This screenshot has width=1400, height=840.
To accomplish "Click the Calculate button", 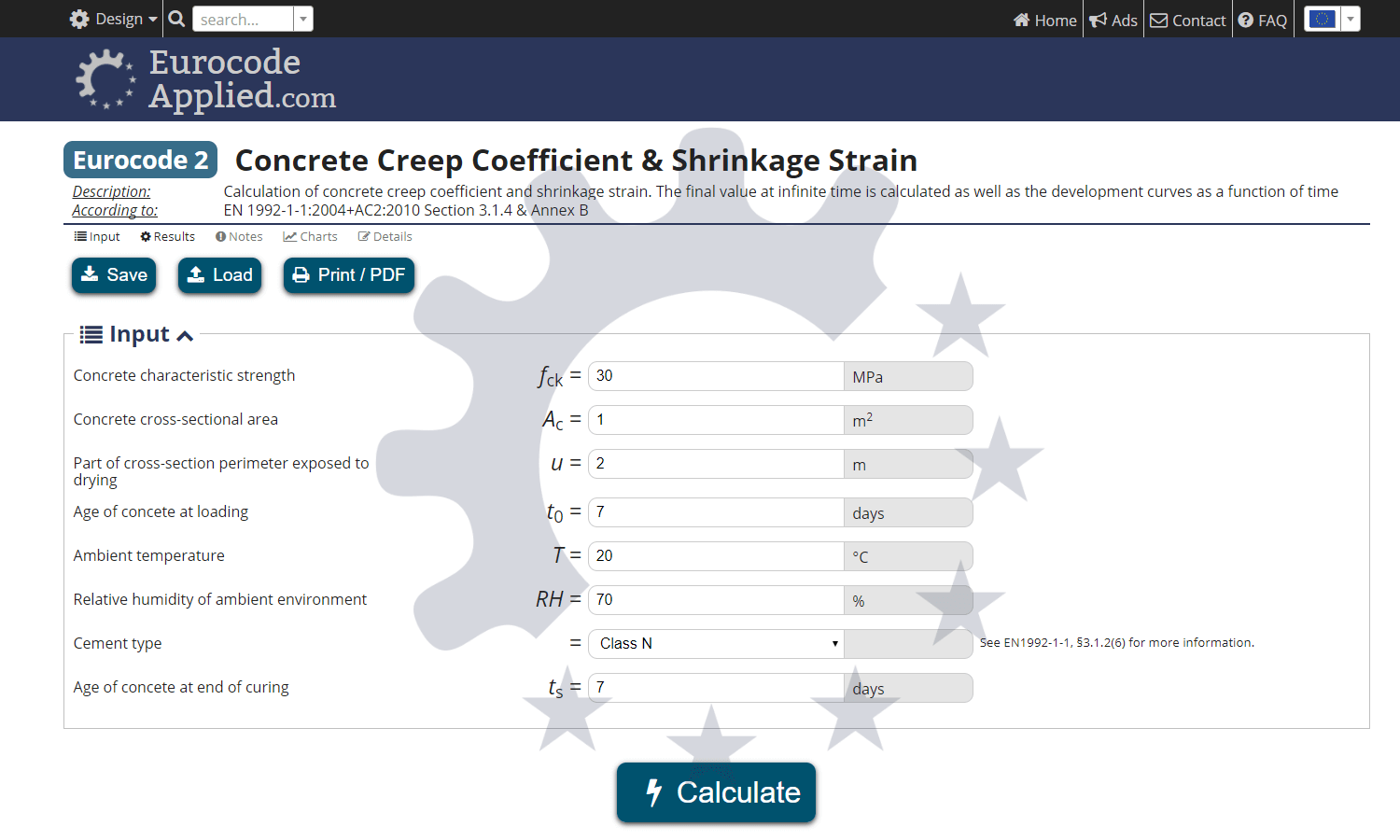I will click(716, 792).
